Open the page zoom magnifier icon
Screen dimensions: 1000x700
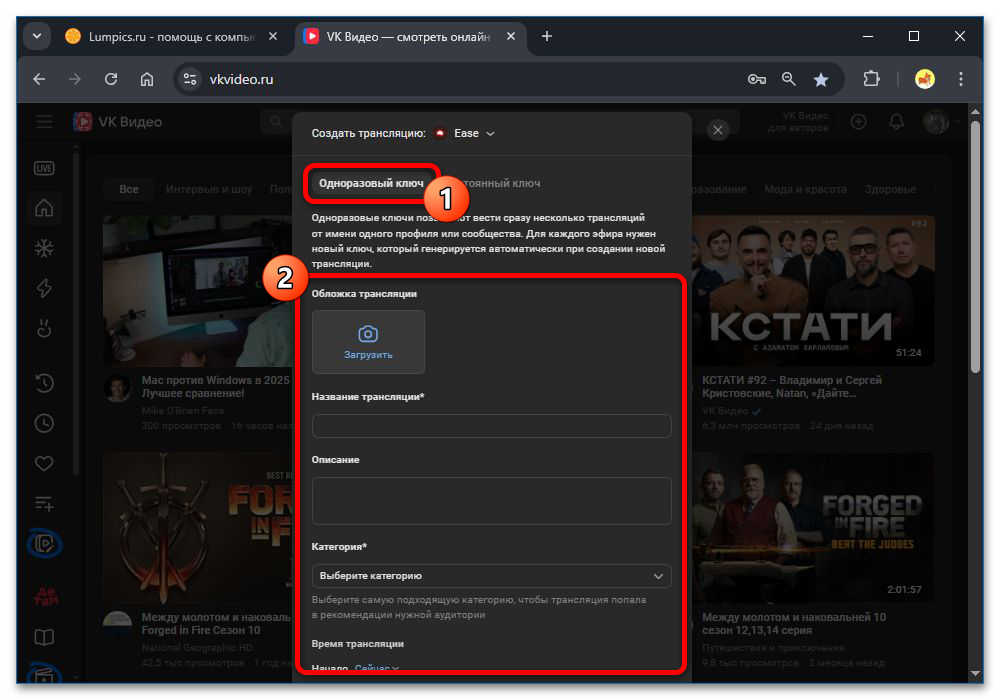pos(789,79)
